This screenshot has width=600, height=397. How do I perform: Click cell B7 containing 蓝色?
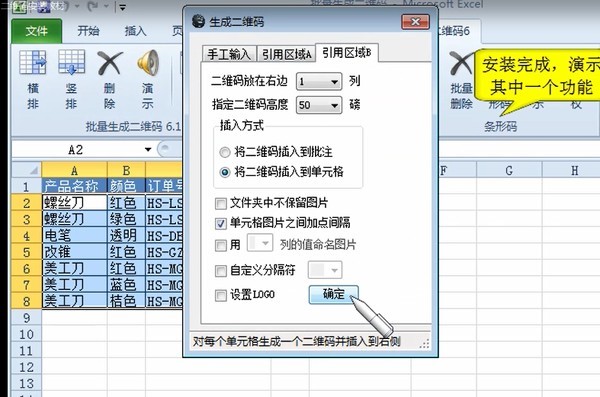click(x=126, y=285)
